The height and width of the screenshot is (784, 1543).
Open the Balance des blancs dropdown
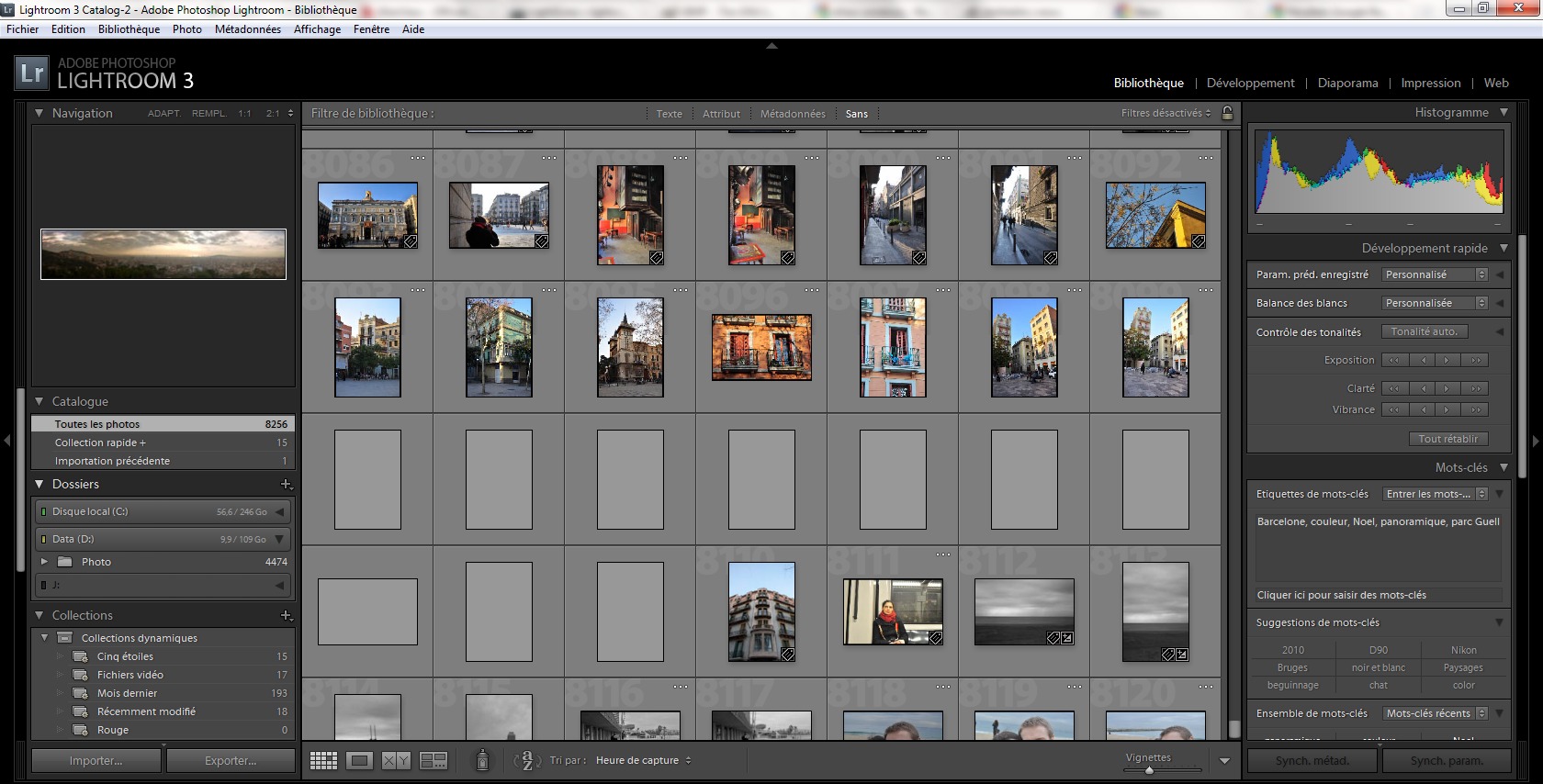pos(1434,303)
